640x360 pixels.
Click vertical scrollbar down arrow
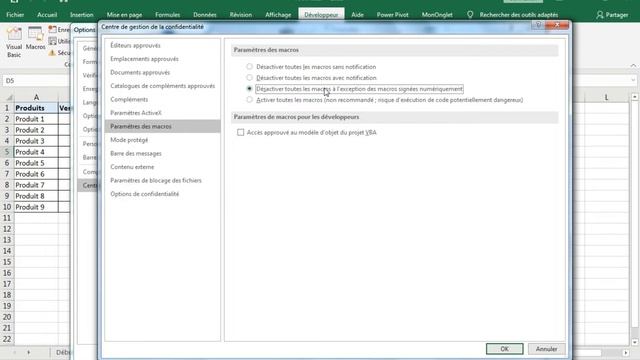(x=635, y=342)
